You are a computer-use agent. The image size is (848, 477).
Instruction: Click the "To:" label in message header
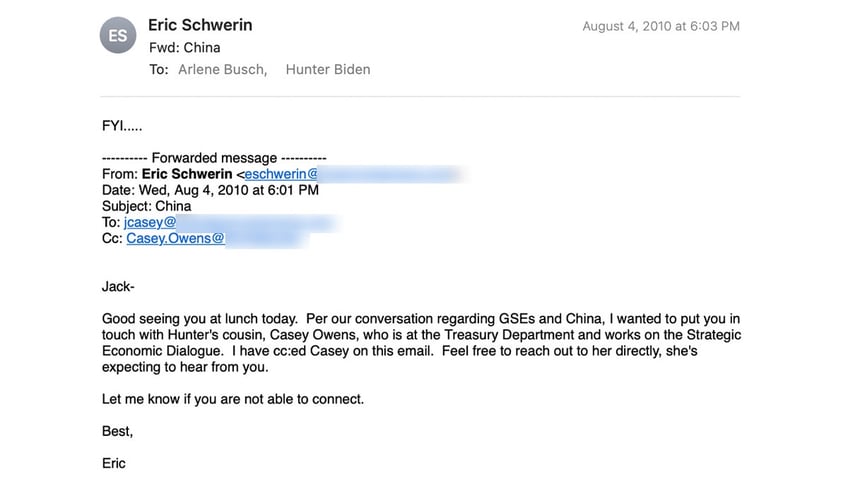pos(158,69)
